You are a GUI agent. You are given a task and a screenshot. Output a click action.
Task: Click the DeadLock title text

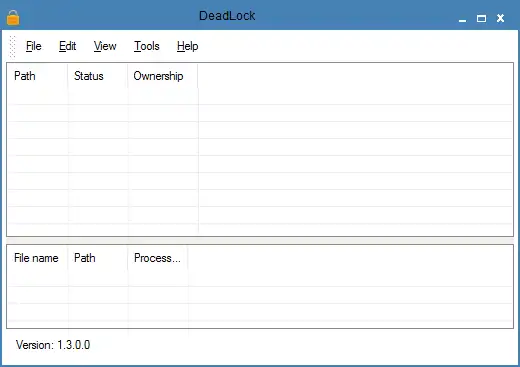coord(227,16)
